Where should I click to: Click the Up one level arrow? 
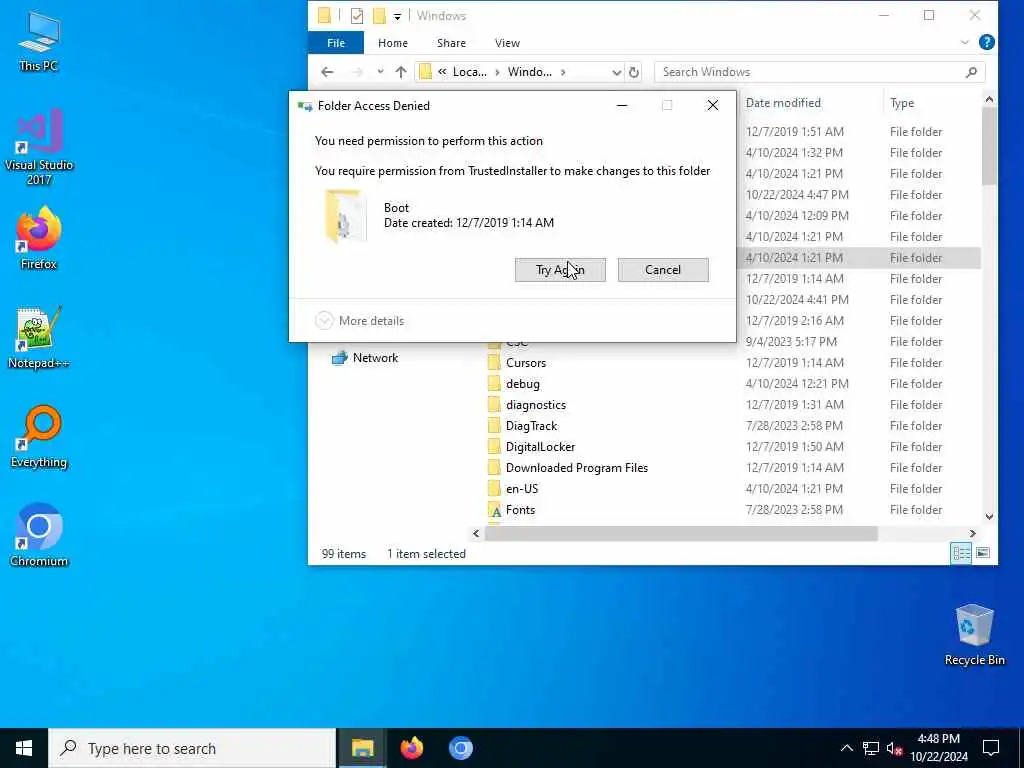point(401,72)
